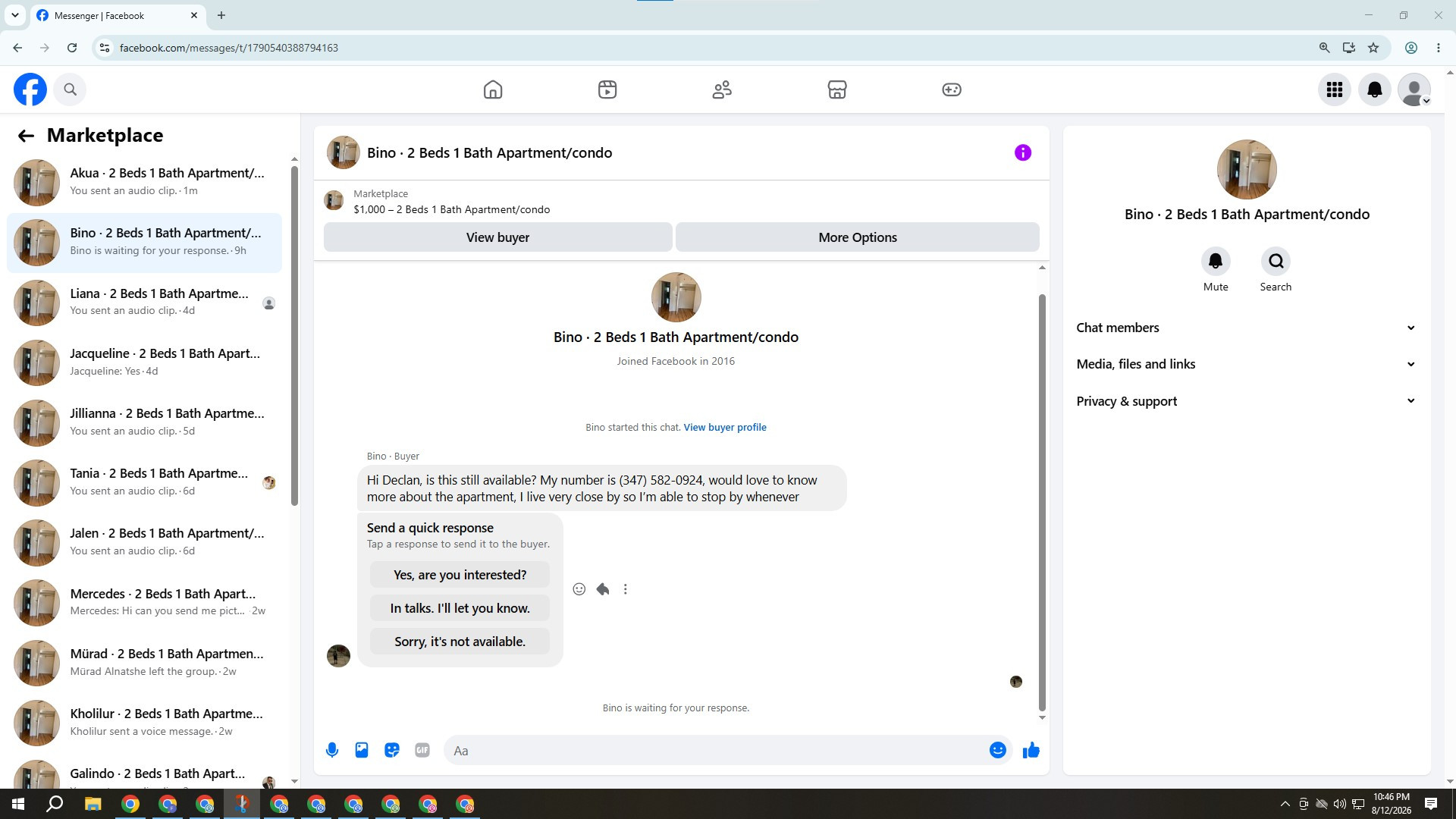Open the Jillianna conversation
Image resolution: width=1456 pixels, height=819 pixels.
click(x=144, y=422)
